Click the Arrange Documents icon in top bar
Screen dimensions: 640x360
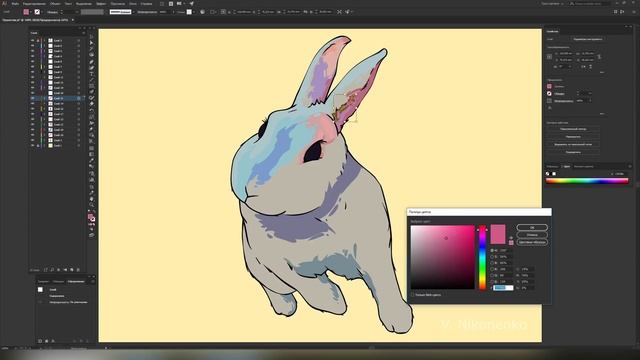179,4
